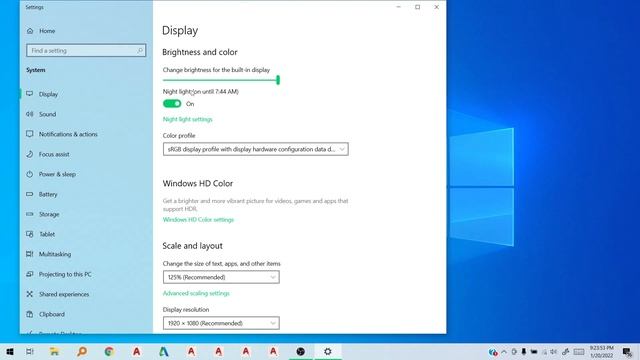Click the 'Display resolution' label
640x360 pixels.
pyautogui.click(x=186, y=309)
